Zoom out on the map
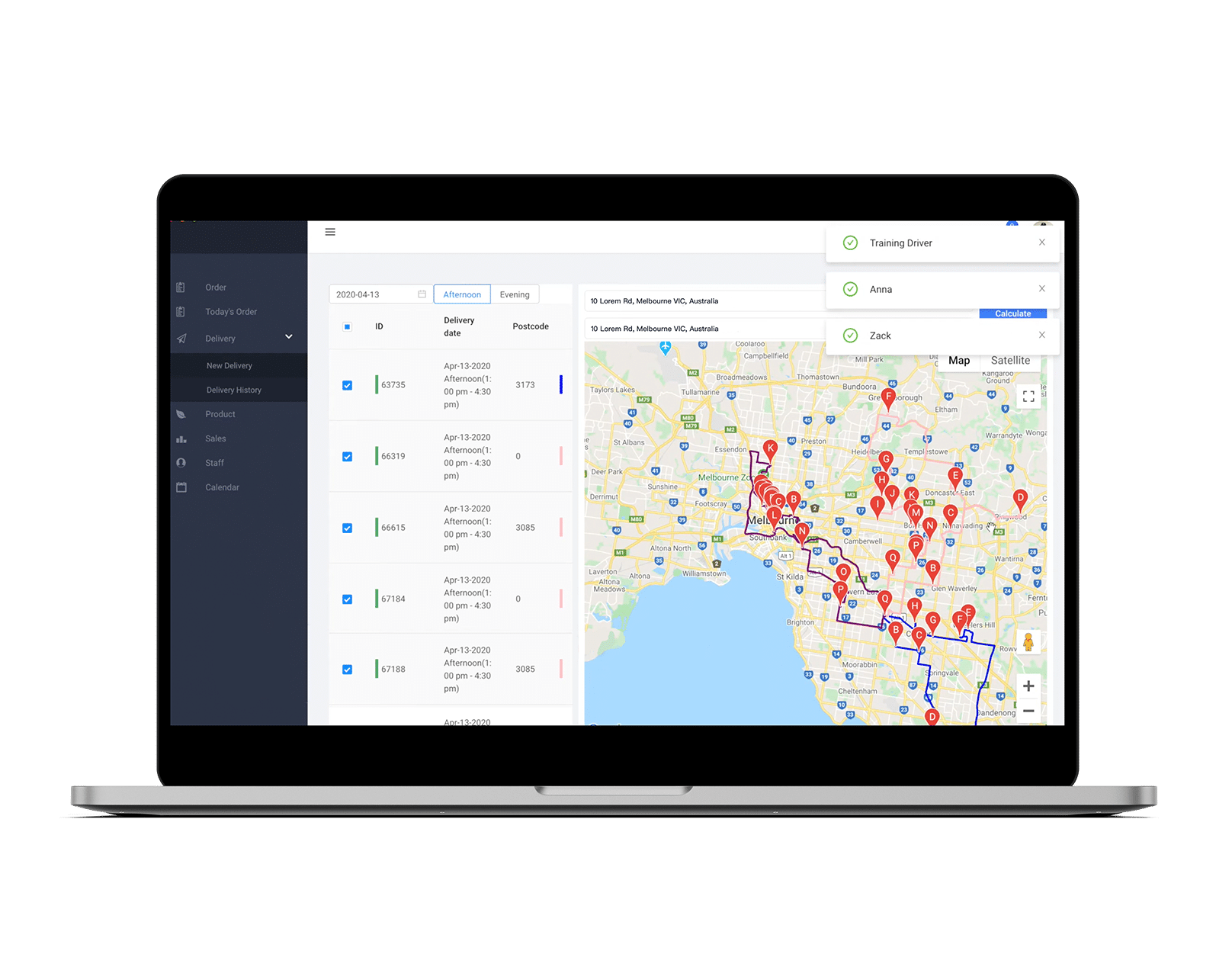 click(1028, 711)
